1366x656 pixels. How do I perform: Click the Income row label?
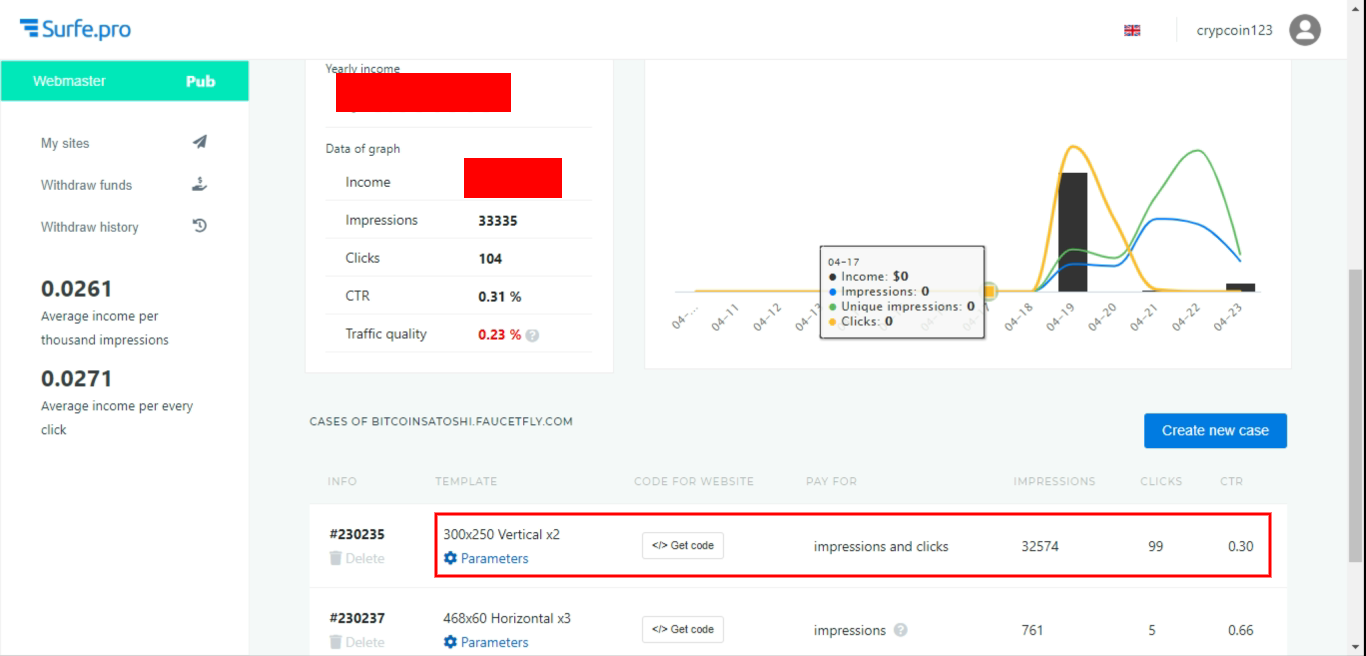point(368,182)
